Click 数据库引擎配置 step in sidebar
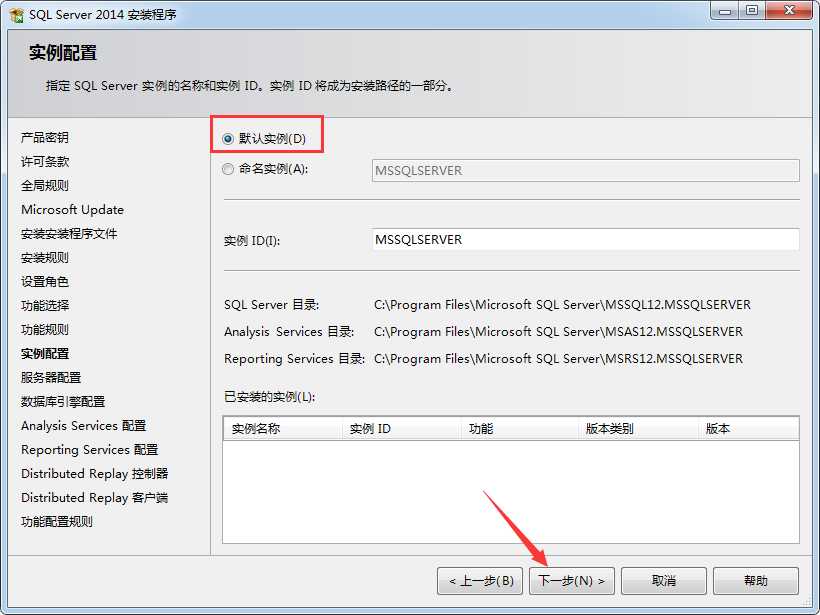Viewport: 820px width, 615px height. tap(63, 402)
